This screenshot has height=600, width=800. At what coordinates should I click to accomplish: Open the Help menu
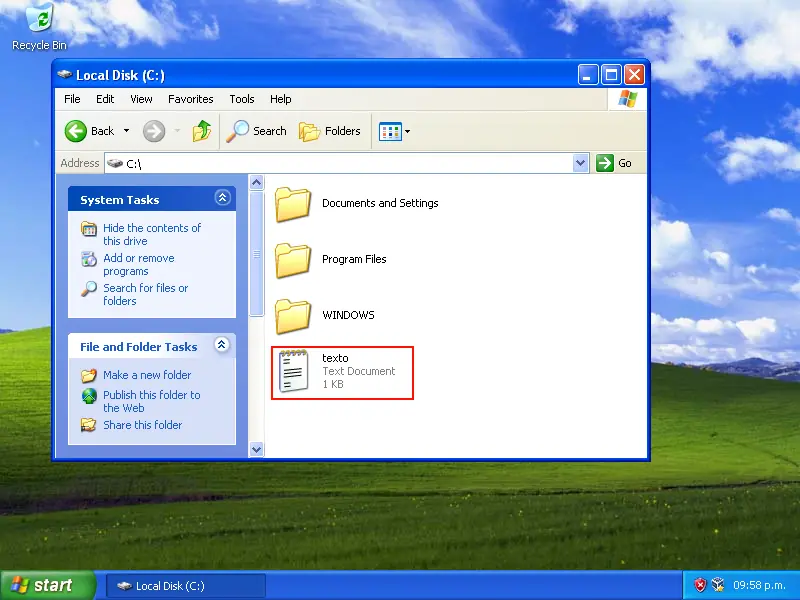pos(281,99)
